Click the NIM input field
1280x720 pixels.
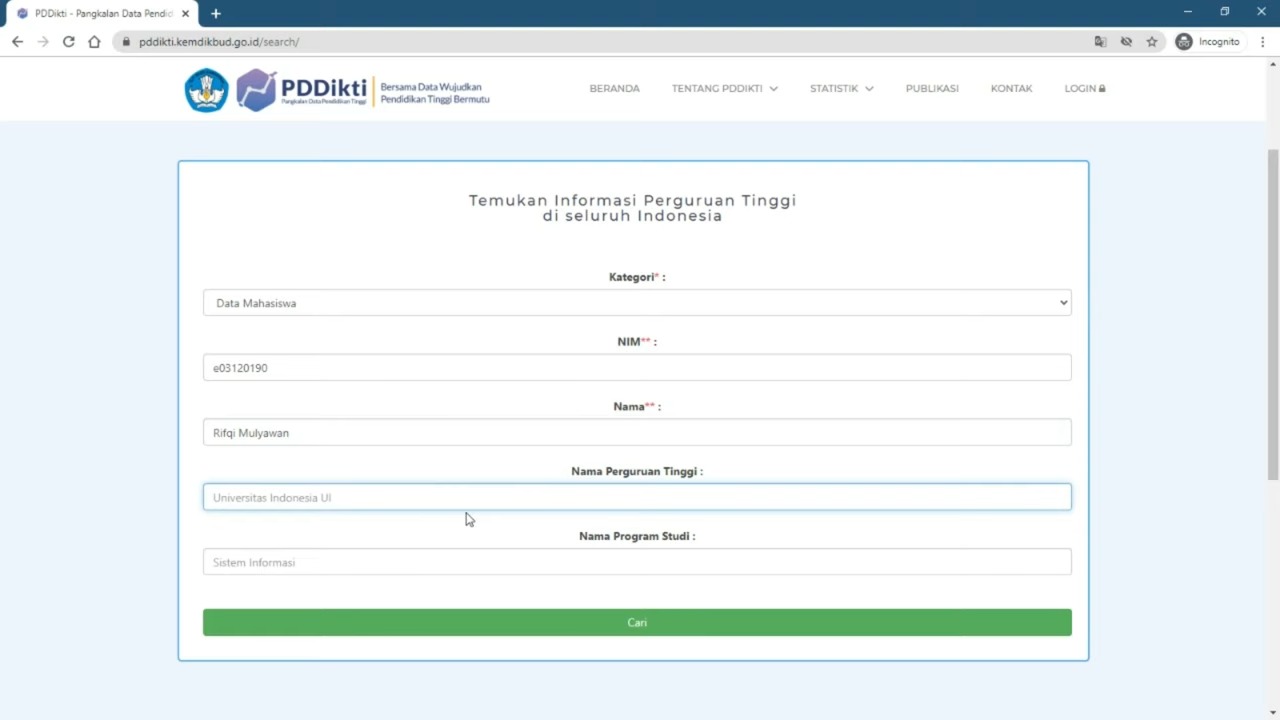[637, 368]
